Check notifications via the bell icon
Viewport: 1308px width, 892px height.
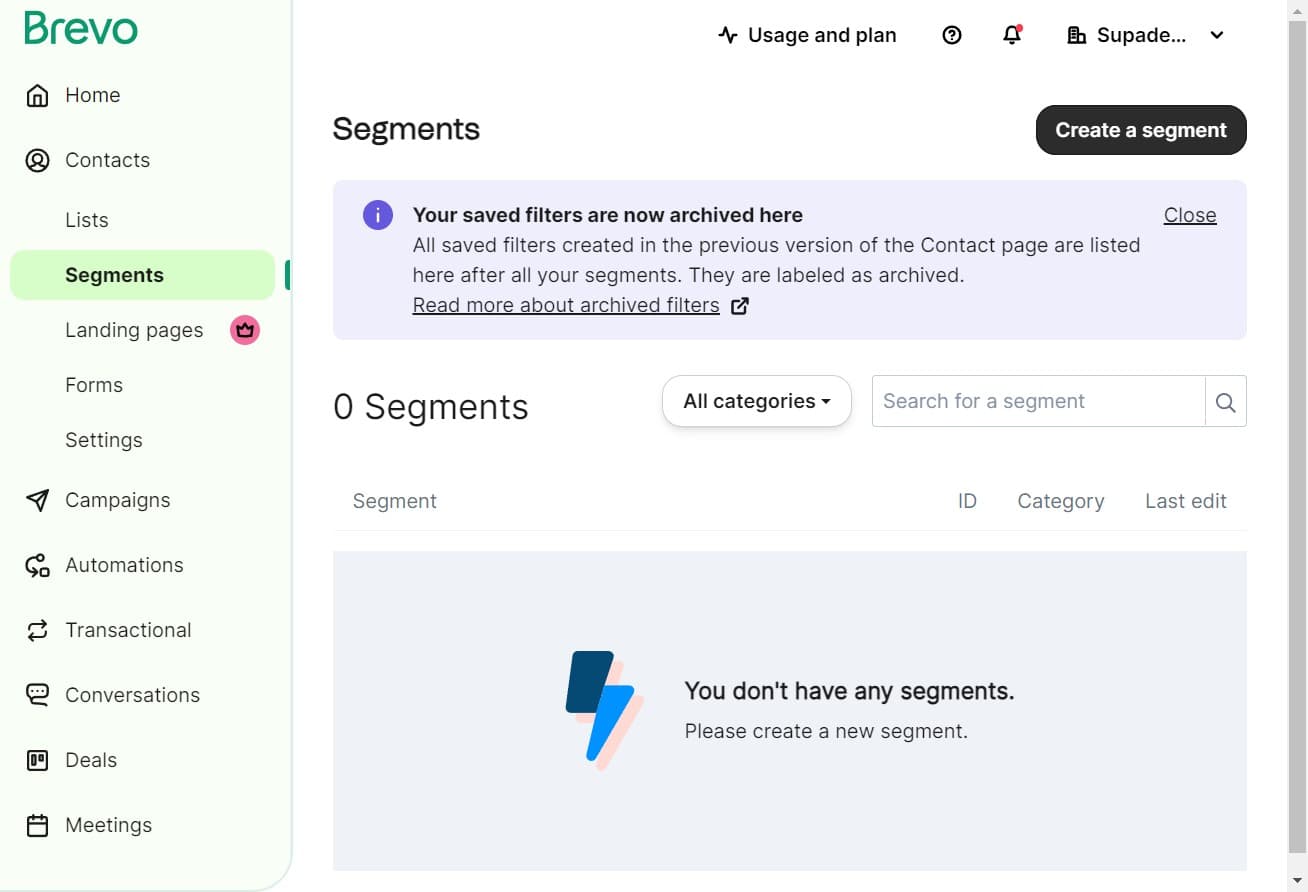[x=1012, y=35]
